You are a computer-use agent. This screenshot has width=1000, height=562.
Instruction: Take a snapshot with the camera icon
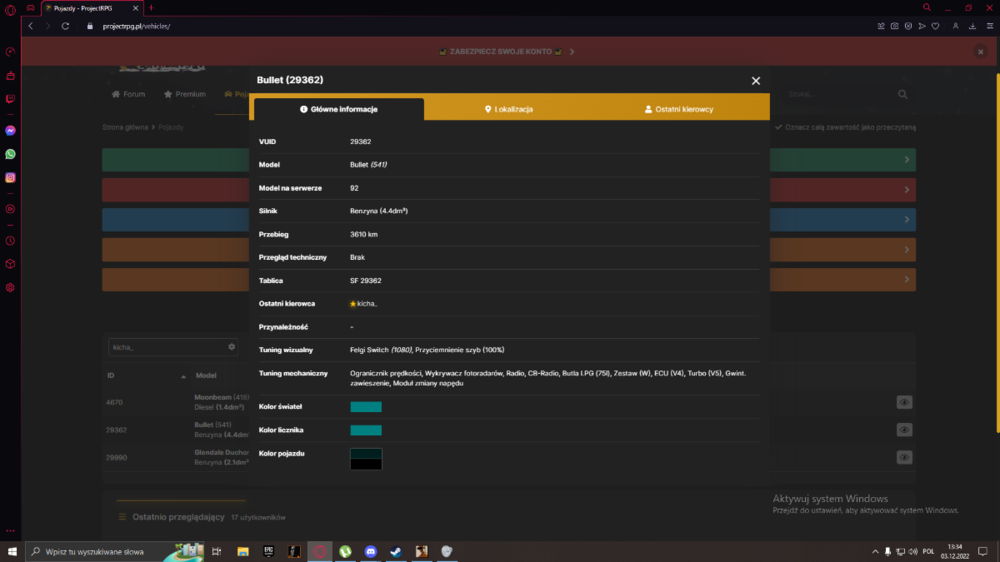[895, 26]
